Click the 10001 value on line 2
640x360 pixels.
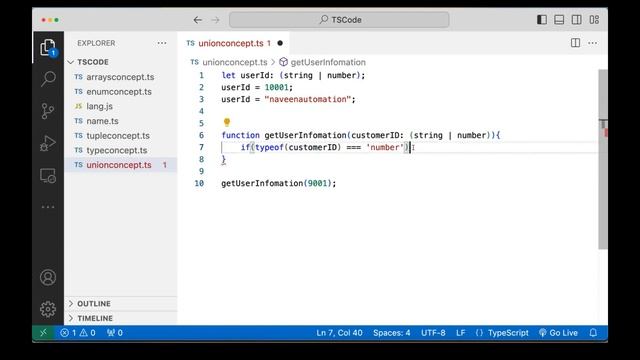276,87
